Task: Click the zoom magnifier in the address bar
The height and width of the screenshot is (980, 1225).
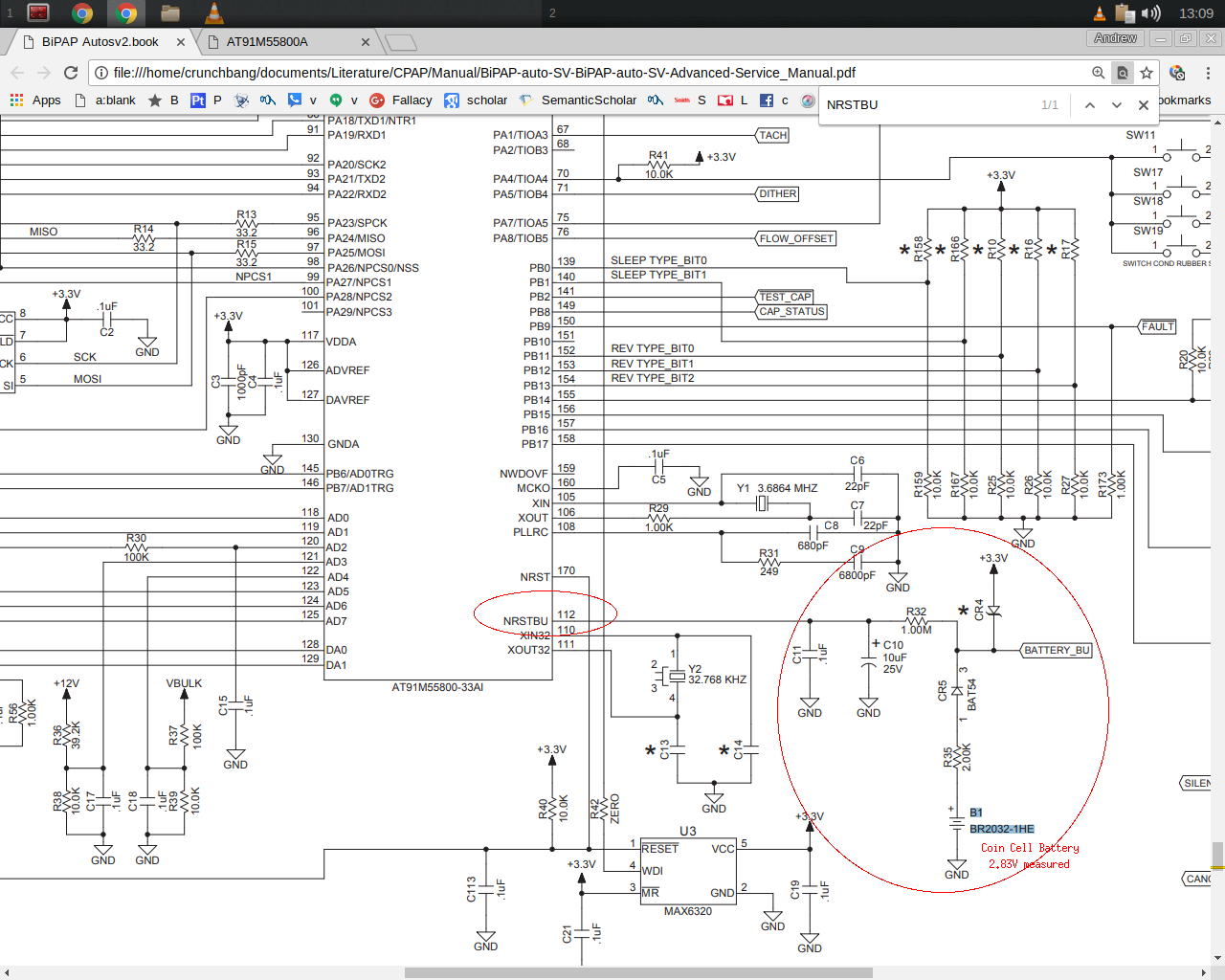Action: tap(1099, 73)
